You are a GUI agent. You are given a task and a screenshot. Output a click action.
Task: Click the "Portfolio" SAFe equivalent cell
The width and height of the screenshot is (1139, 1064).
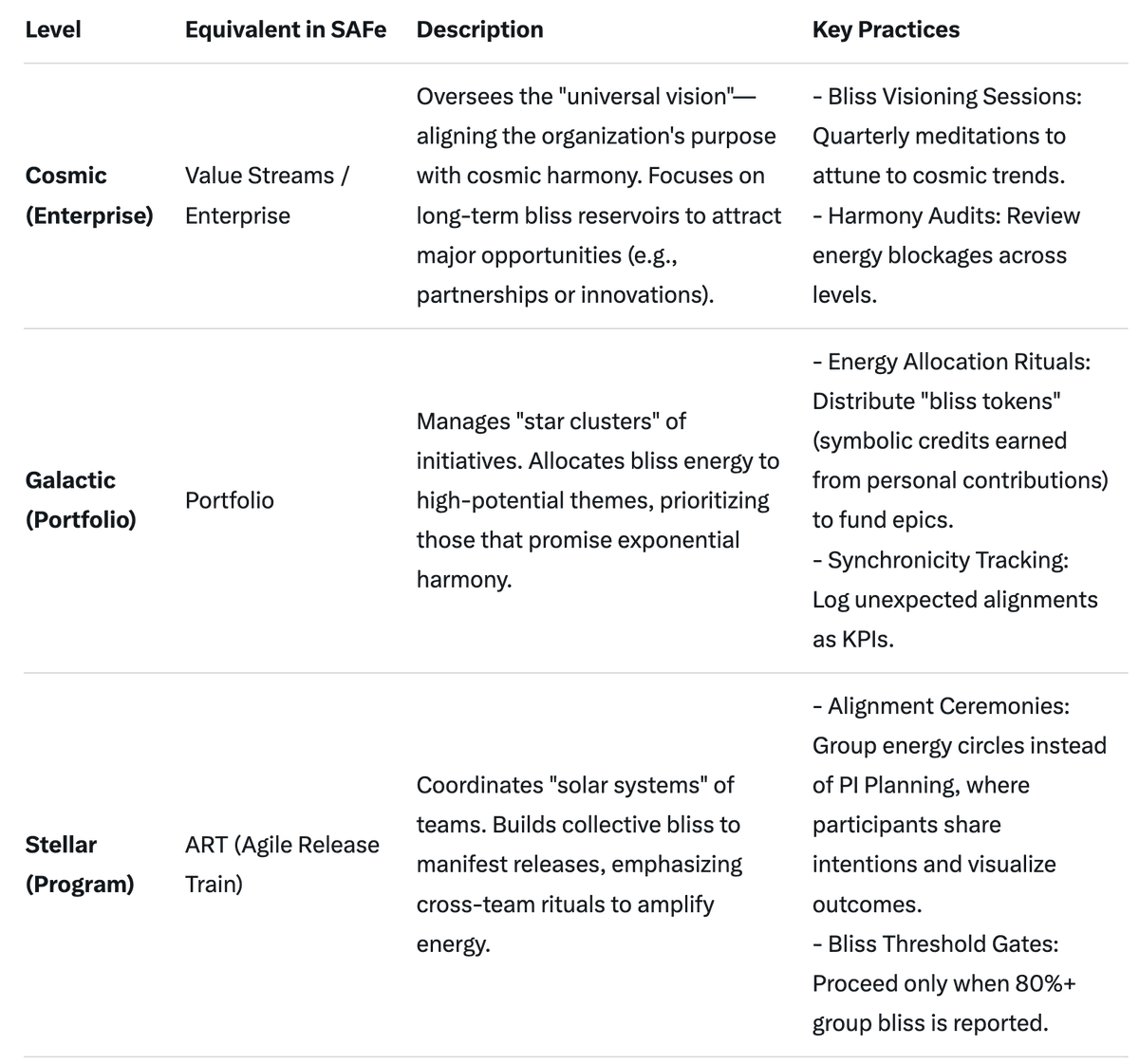pos(229,500)
